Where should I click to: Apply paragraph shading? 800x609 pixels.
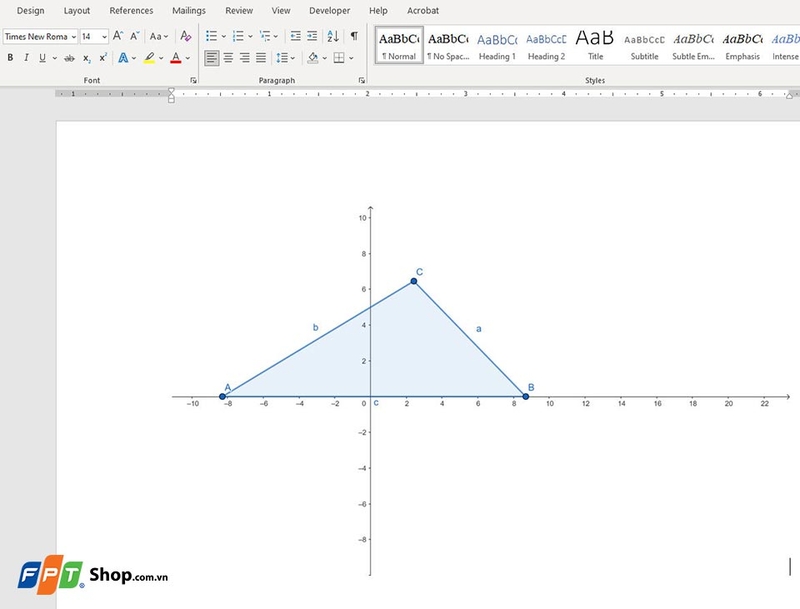pyautogui.click(x=313, y=58)
